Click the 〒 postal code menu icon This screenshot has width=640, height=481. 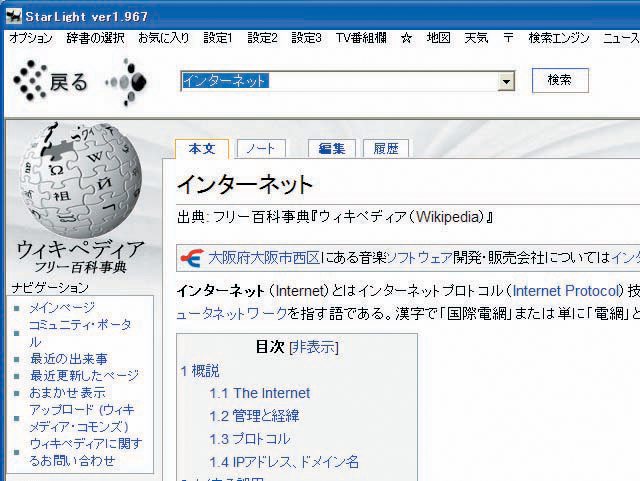[508, 38]
